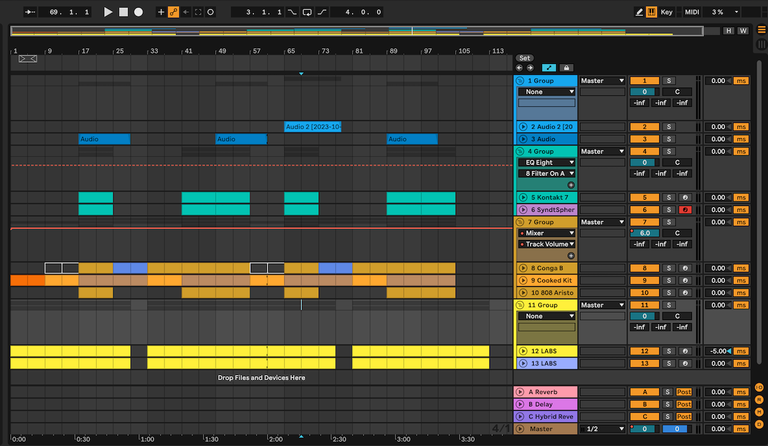Open the 11 Group None chooser dropdown
The height and width of the screenshot is (446, 768).
(x=547, y=316)
